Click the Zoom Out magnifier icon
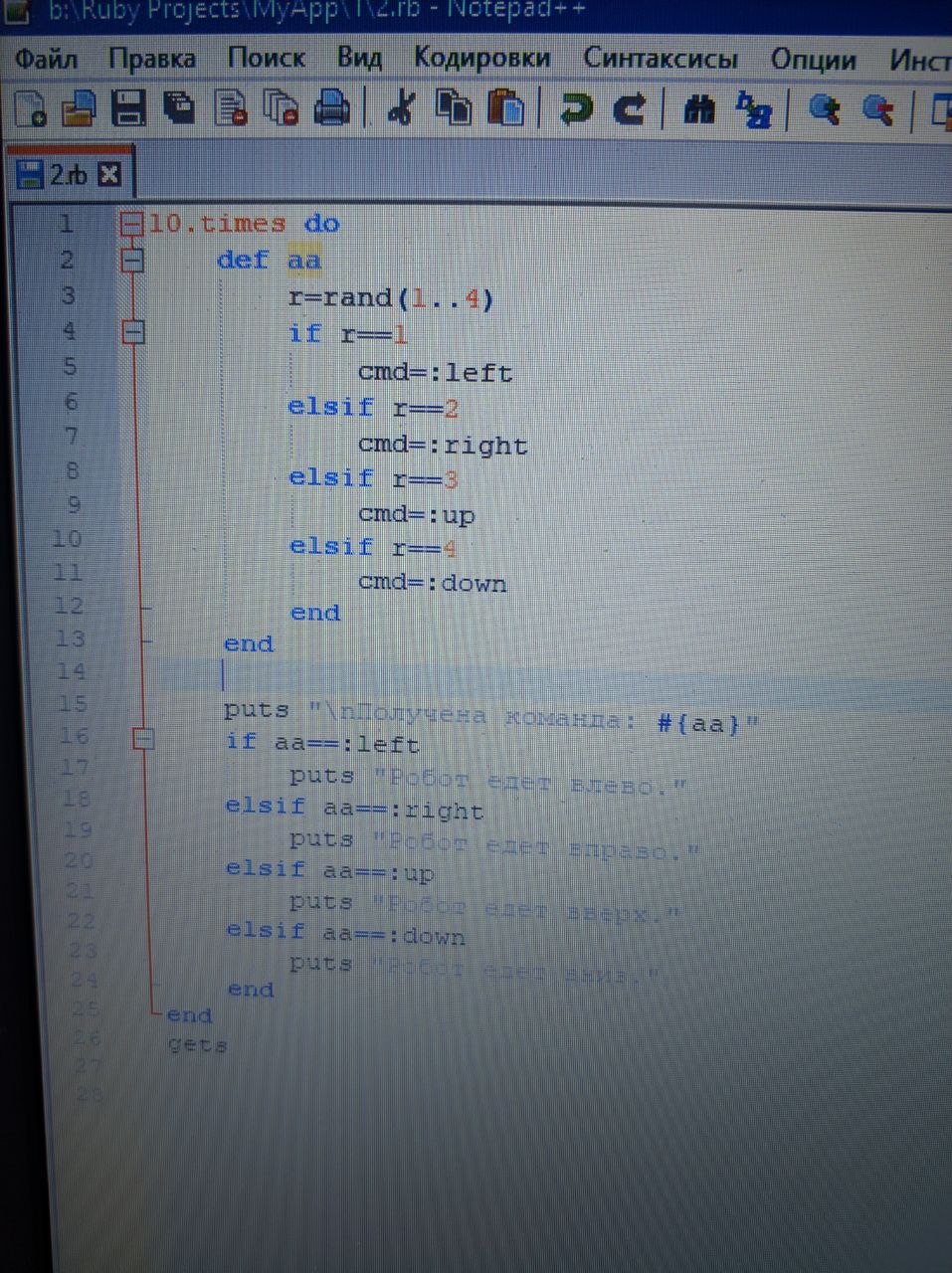This screenshot has width=952, height=1273. (877, 109)
